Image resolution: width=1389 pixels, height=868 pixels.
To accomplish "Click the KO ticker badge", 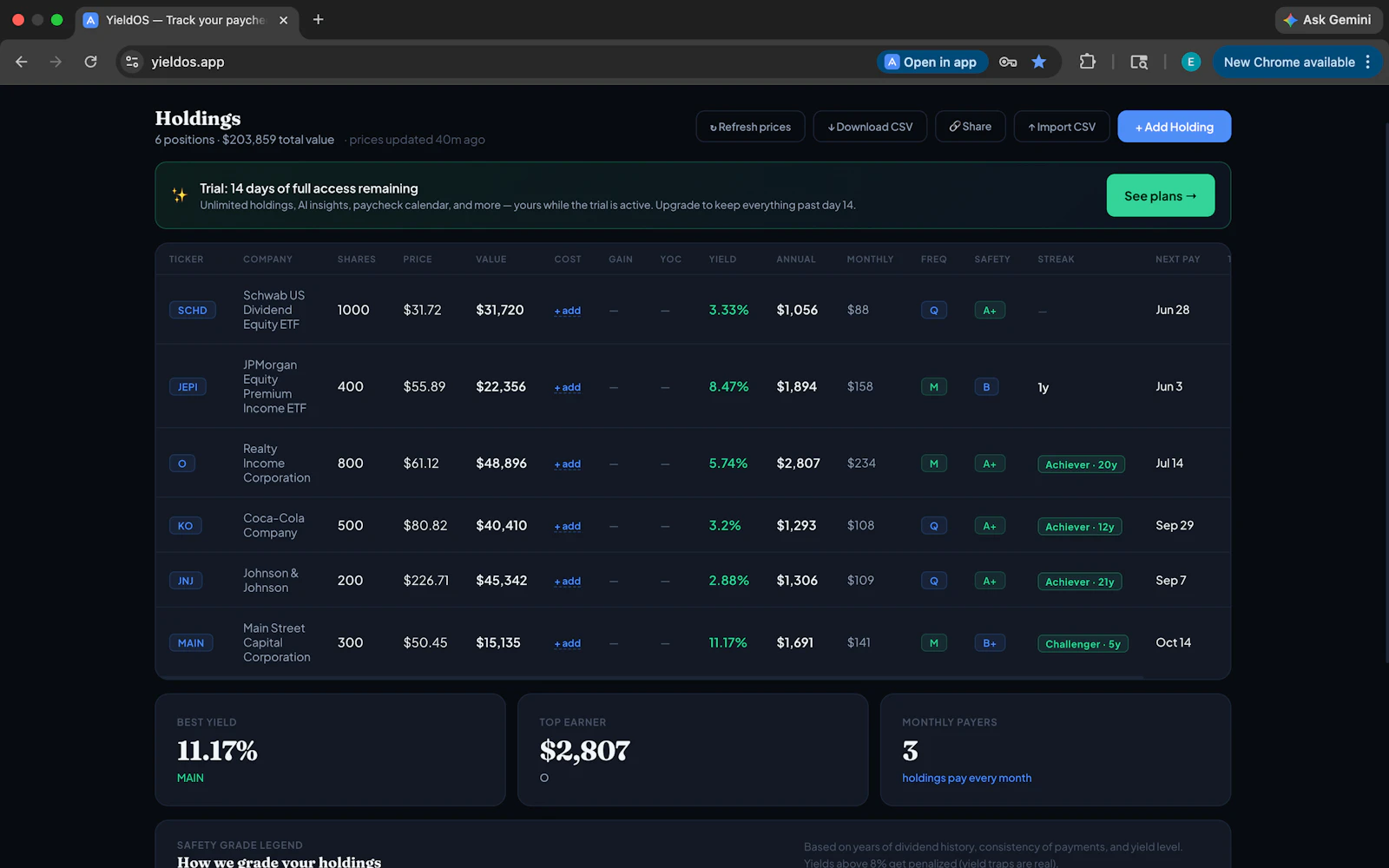I will coord(186,526).
